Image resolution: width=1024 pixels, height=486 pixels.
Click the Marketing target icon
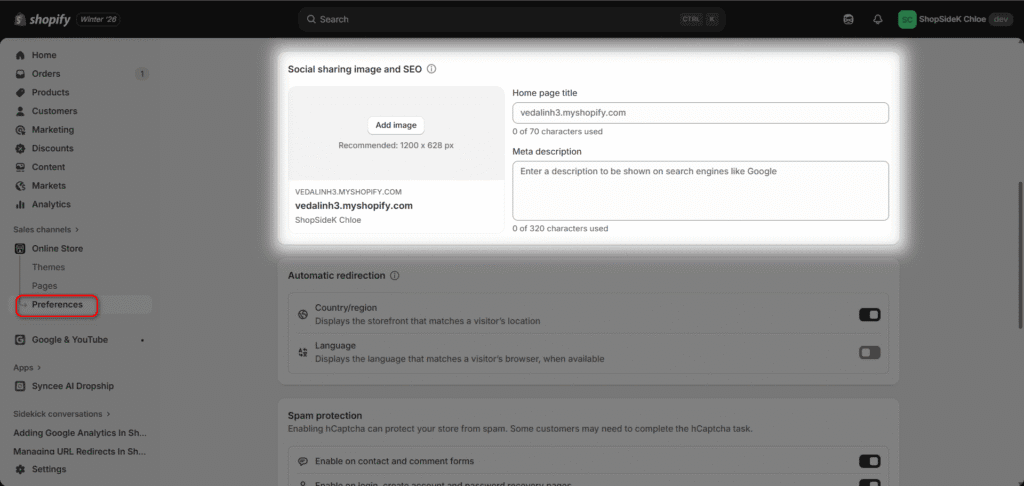(x=20, y=130)
